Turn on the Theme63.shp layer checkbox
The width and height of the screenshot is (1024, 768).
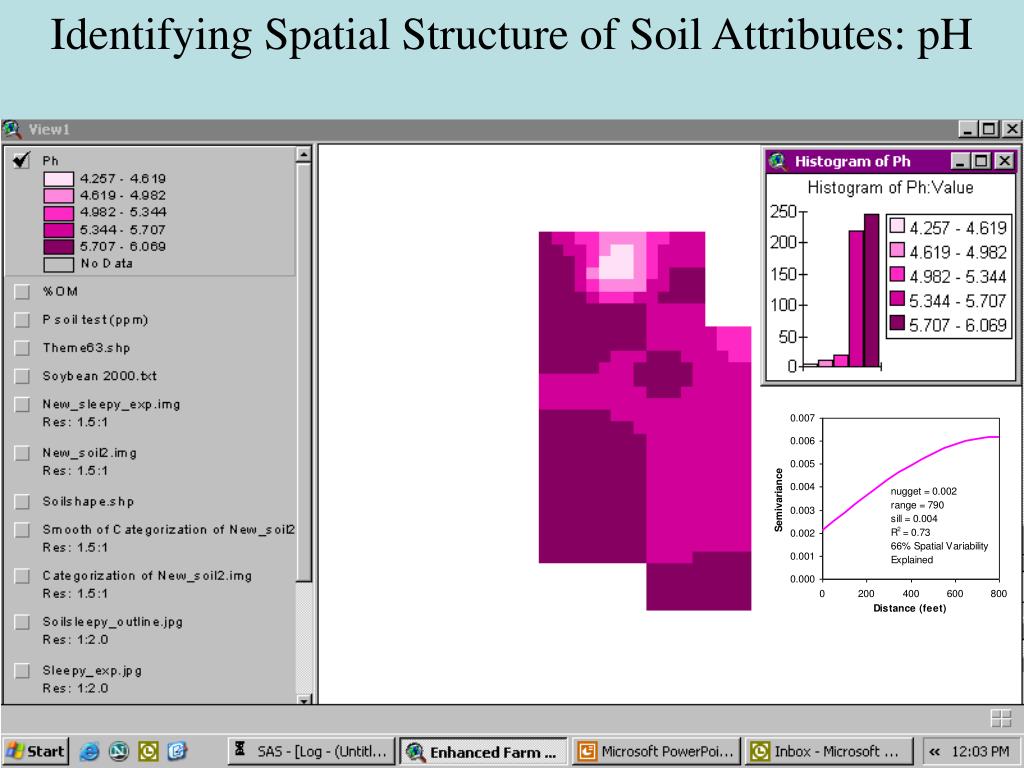(22, 347)
